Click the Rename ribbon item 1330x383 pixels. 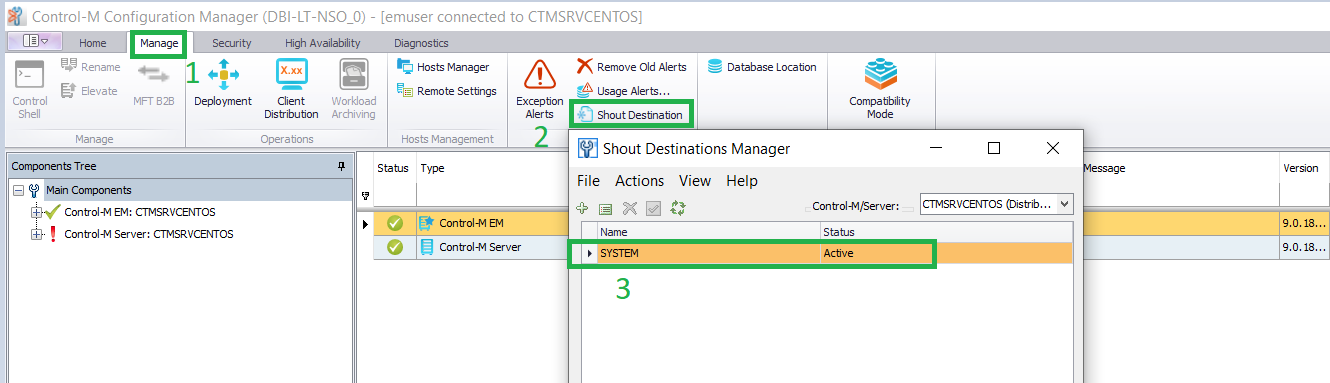[x=90, y=67]
